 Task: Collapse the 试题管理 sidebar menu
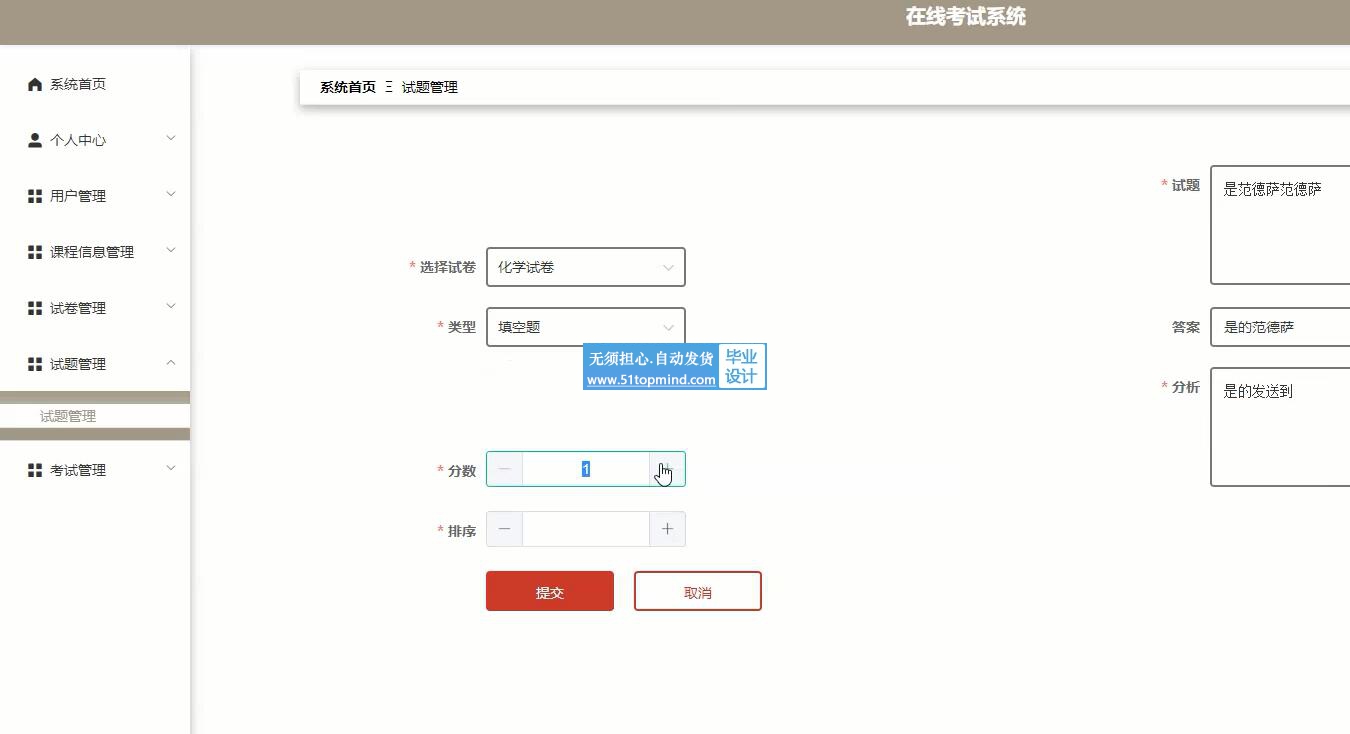click(170, 363)
